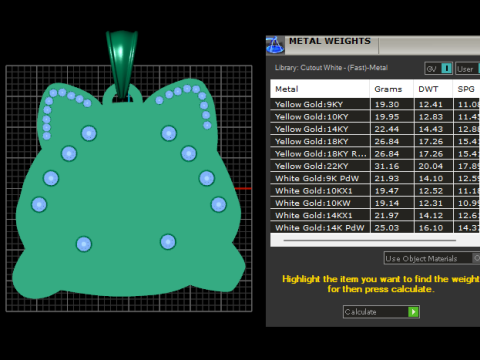Click the Calculate button

coord(381,312)
